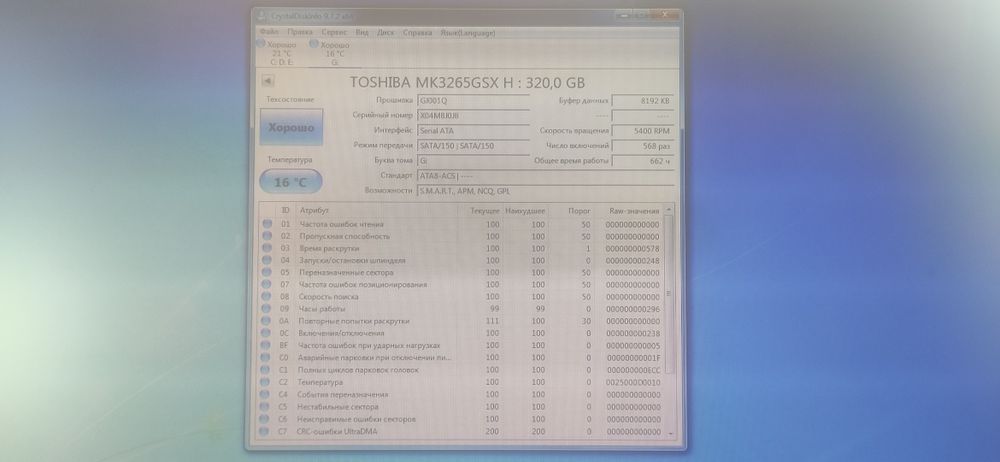The height and width of the screenshot is (462, 1000).
Task: Select the 'Часы работы' attribute name
Action: click(322, 309)
